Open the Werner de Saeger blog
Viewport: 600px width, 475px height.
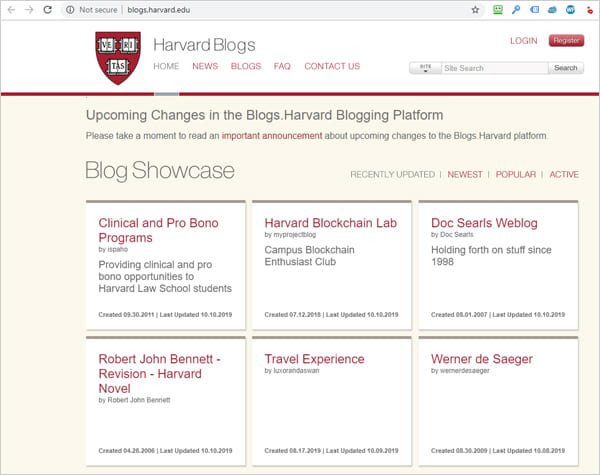pos(482,359)
